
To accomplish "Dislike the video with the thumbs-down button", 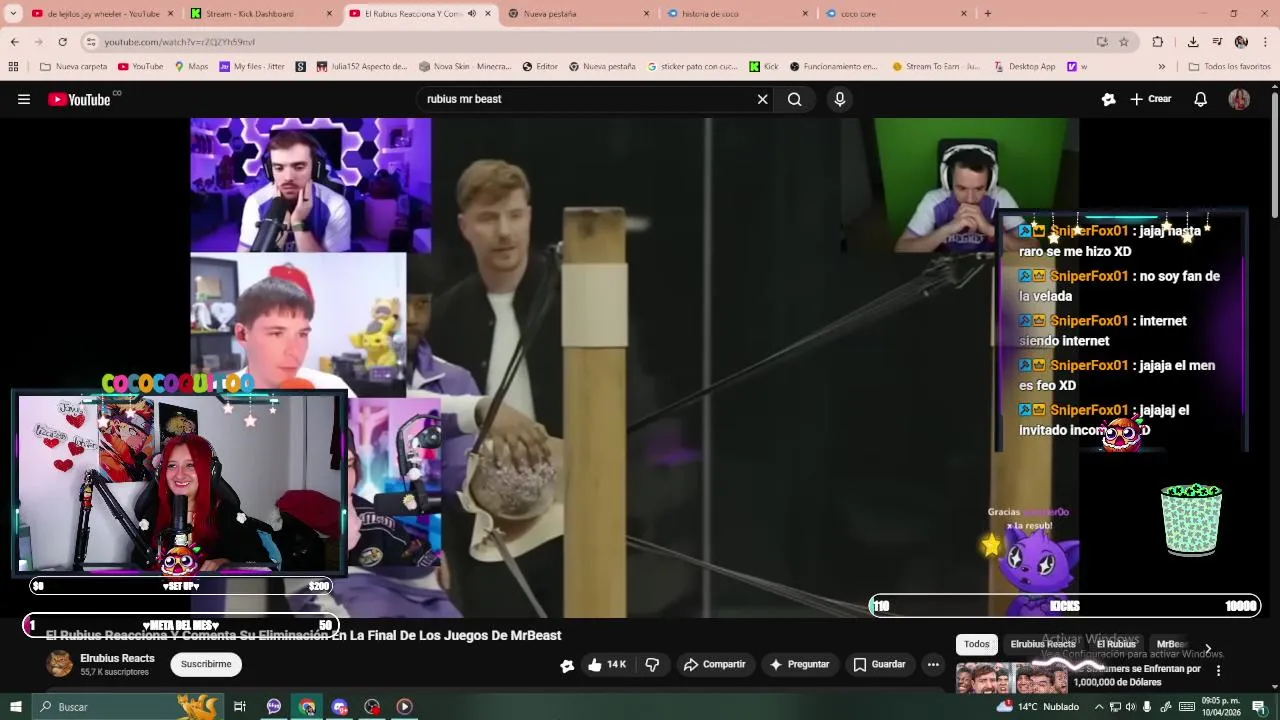I will [x=652, y=665].
